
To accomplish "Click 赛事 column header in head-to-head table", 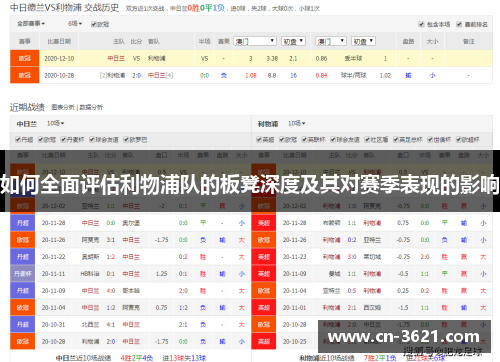I will tap(25, 41).
